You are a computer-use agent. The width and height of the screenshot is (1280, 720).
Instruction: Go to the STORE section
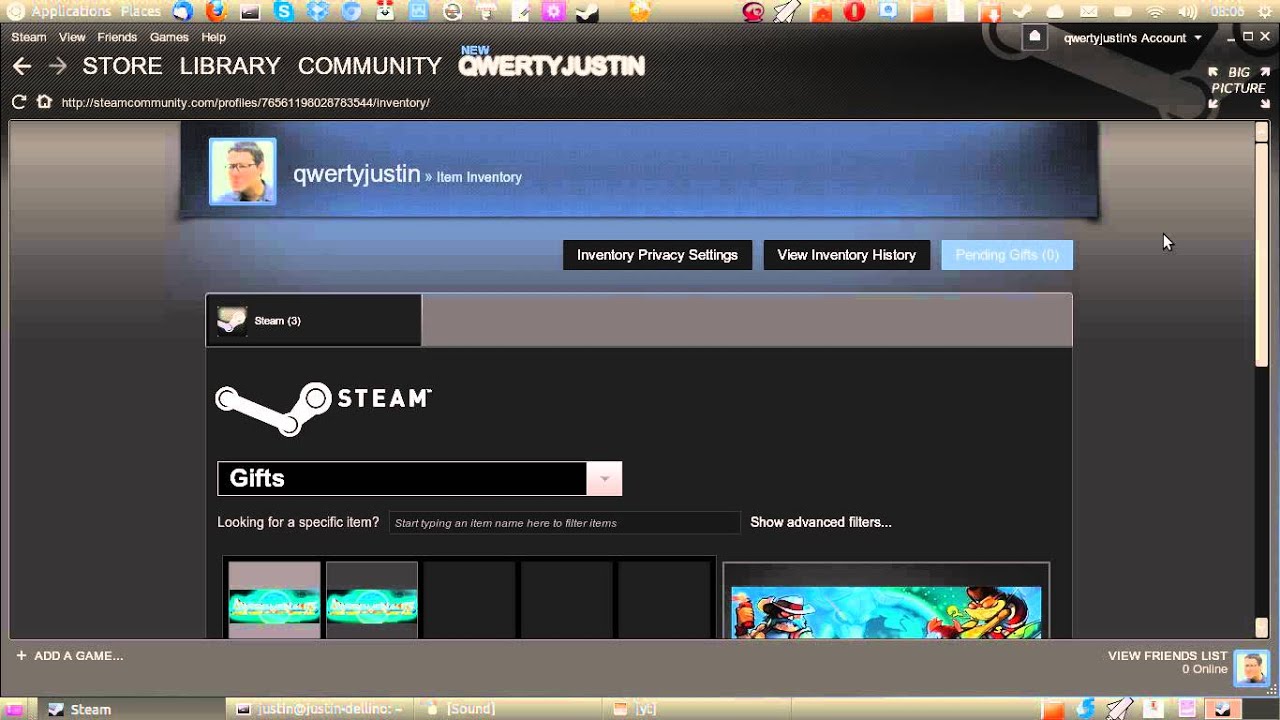[x=122, y=66]
